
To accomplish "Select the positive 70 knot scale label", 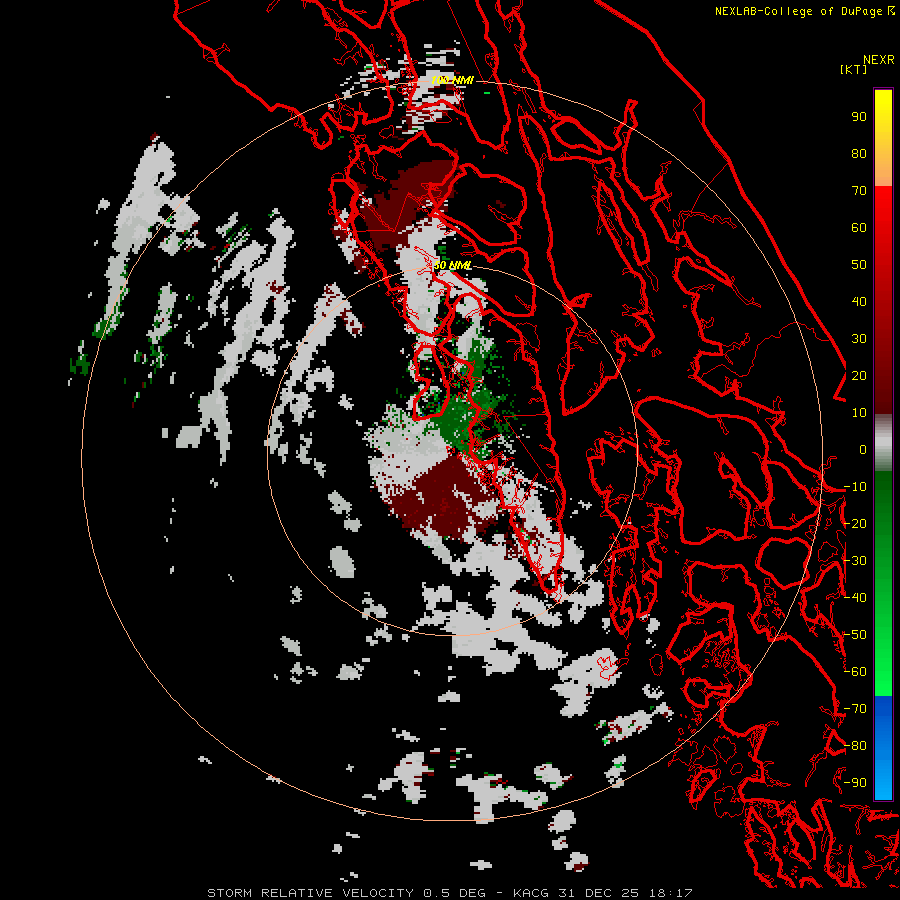I will tap(859, 191).
